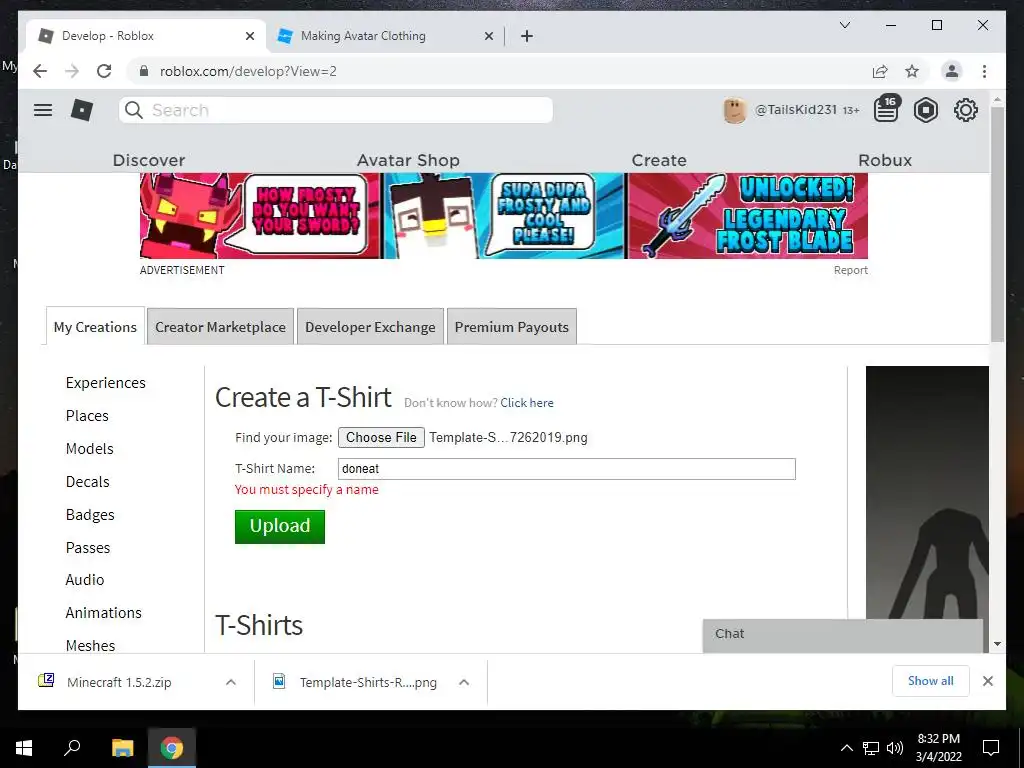
Task: Select the Develop - Roblox browser tab
Action: coord(147,36)
